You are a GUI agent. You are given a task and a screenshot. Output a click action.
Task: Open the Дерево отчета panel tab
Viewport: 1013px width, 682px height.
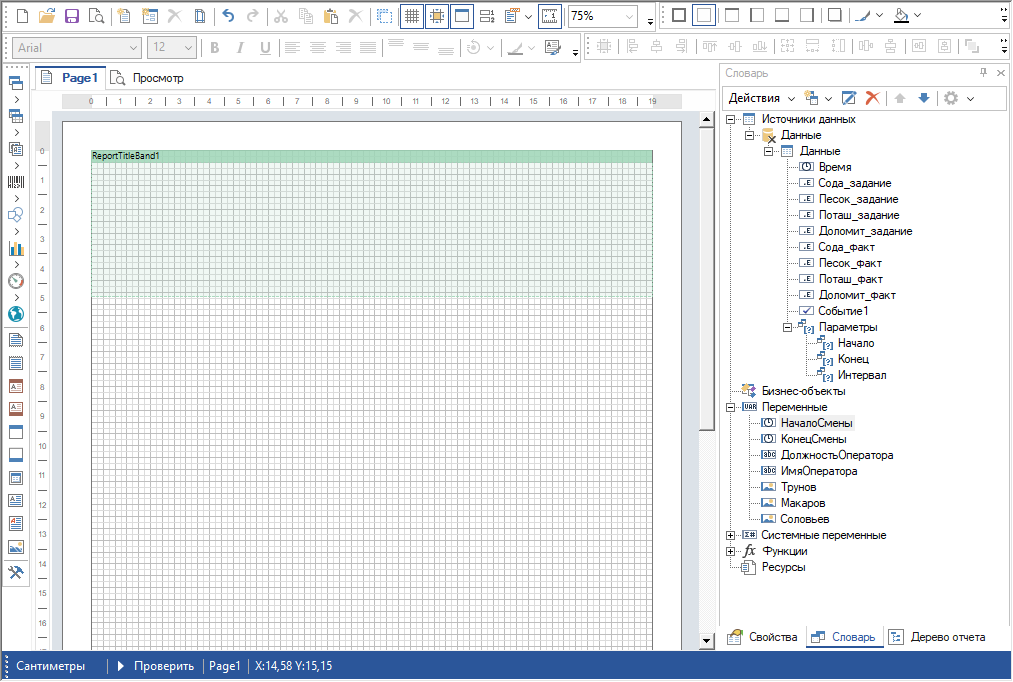coord(937,637)
